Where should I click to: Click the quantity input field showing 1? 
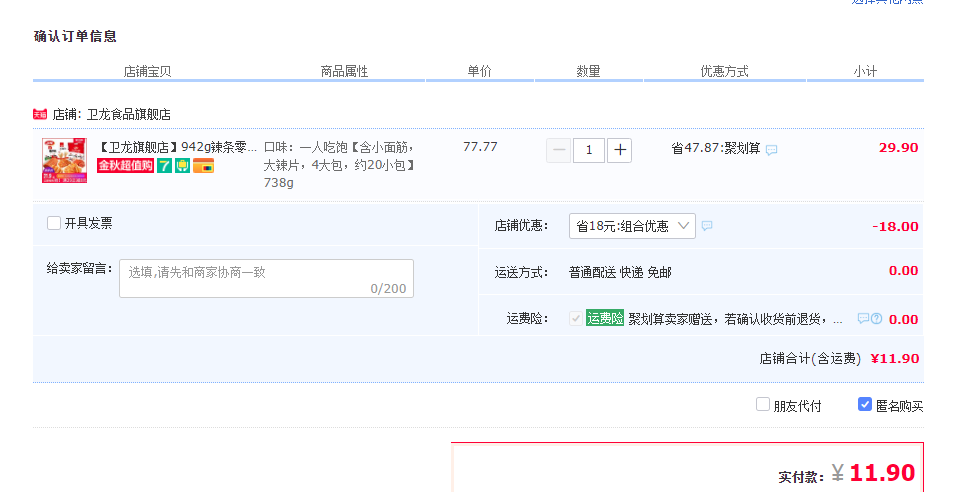[x=589, y=150]
